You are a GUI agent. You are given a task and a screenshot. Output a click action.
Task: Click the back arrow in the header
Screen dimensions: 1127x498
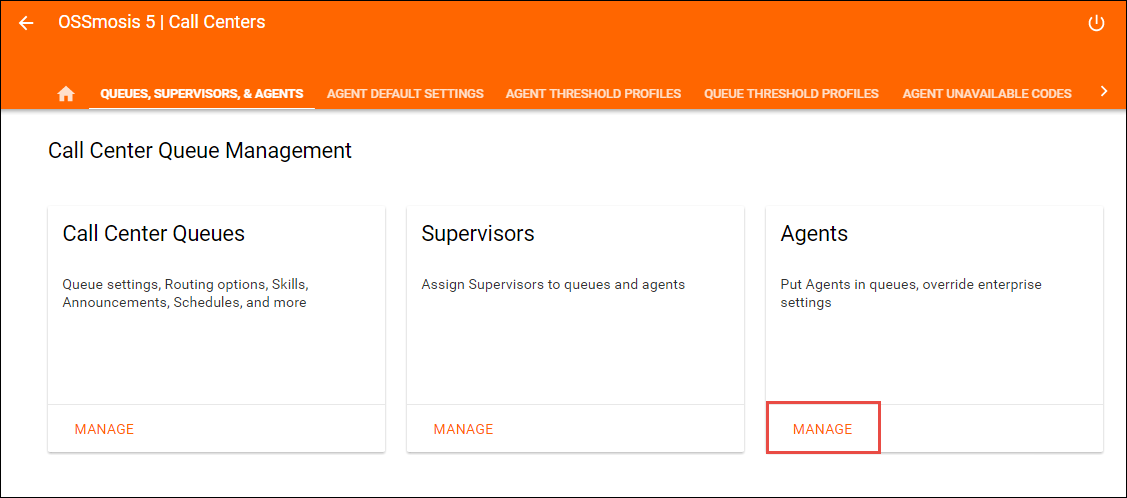tap(26, 23)
